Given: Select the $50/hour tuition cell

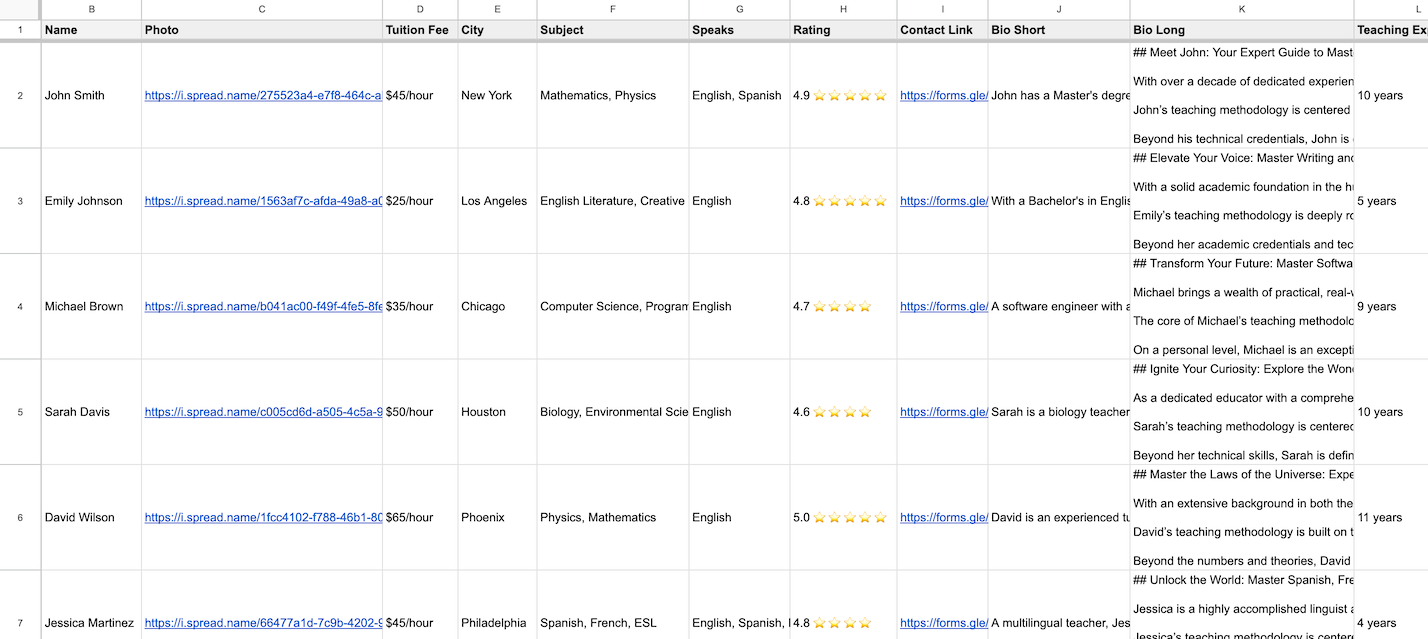Looking at the screenshot, I should click(420, 412).
